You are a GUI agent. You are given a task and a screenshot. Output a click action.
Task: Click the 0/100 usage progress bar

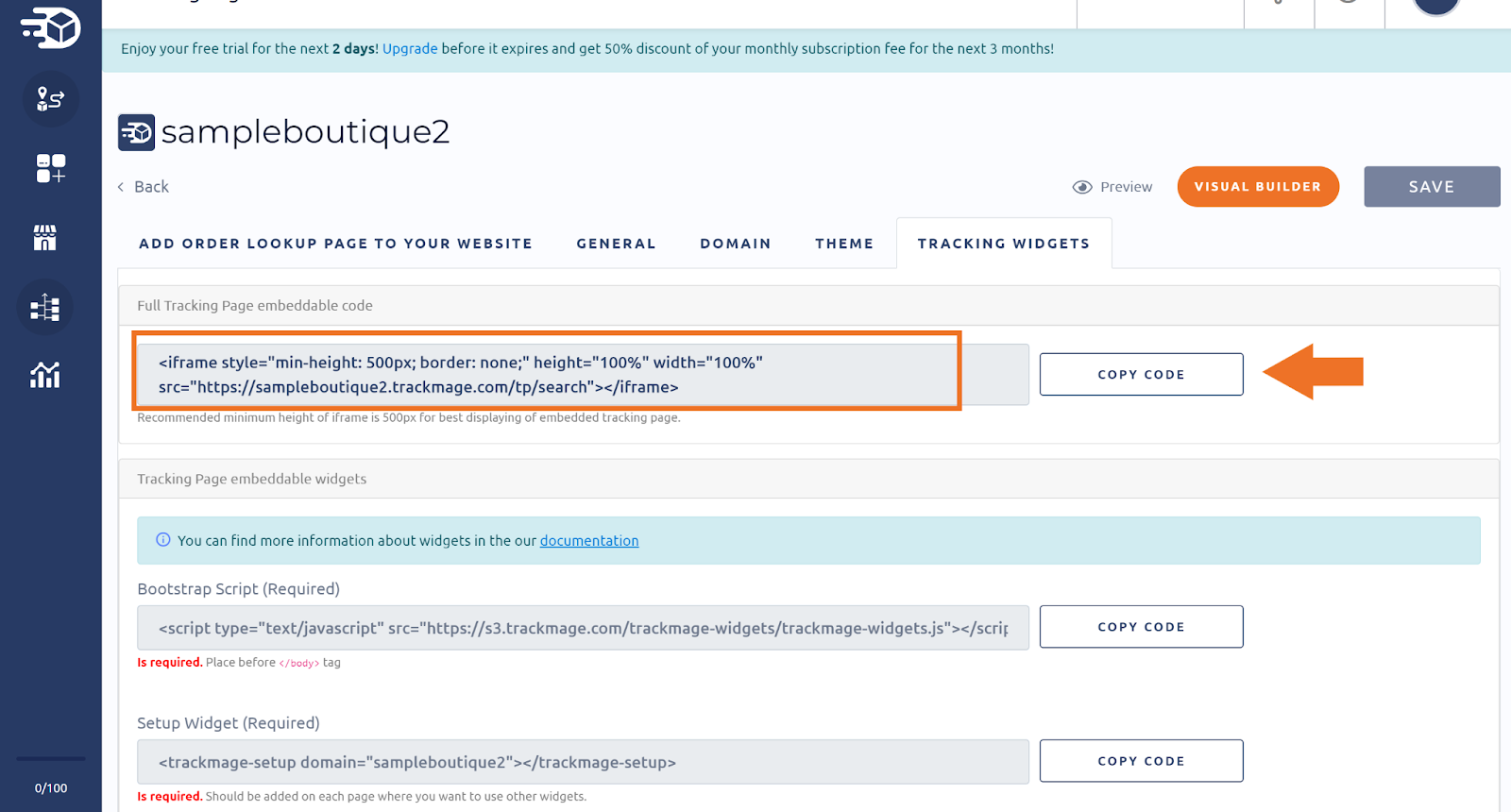(51, 758)
